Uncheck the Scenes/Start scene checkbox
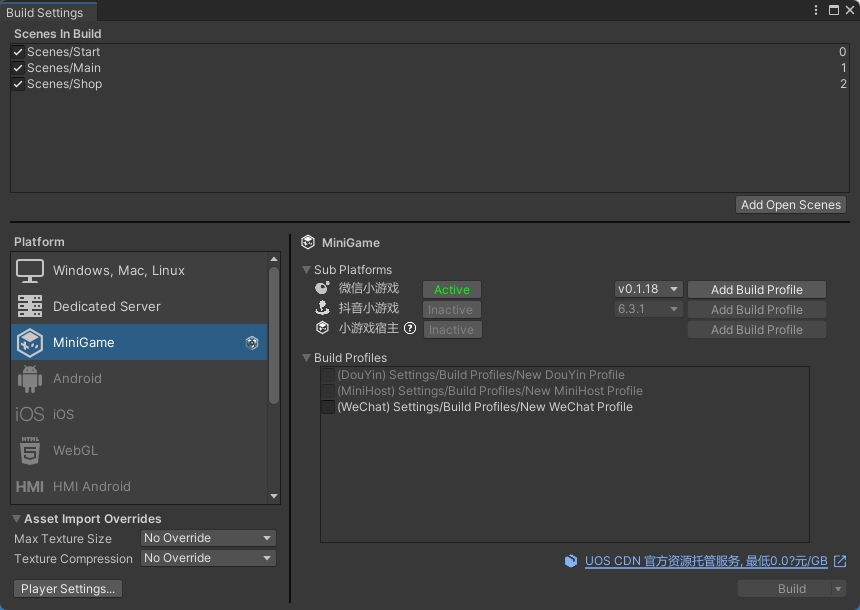Image resolution: width=860 pixels, height=610 pixels. click(x=18, y=52)
